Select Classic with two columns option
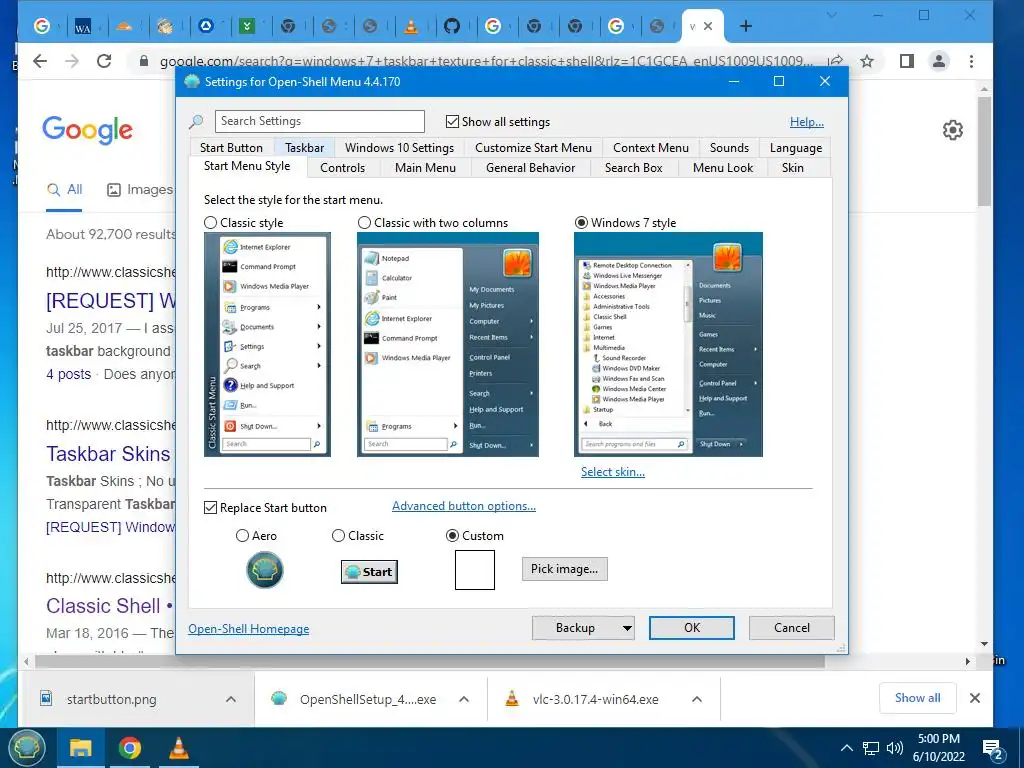This screenshot has height=768, width=1024. click(x=364, y=223)
